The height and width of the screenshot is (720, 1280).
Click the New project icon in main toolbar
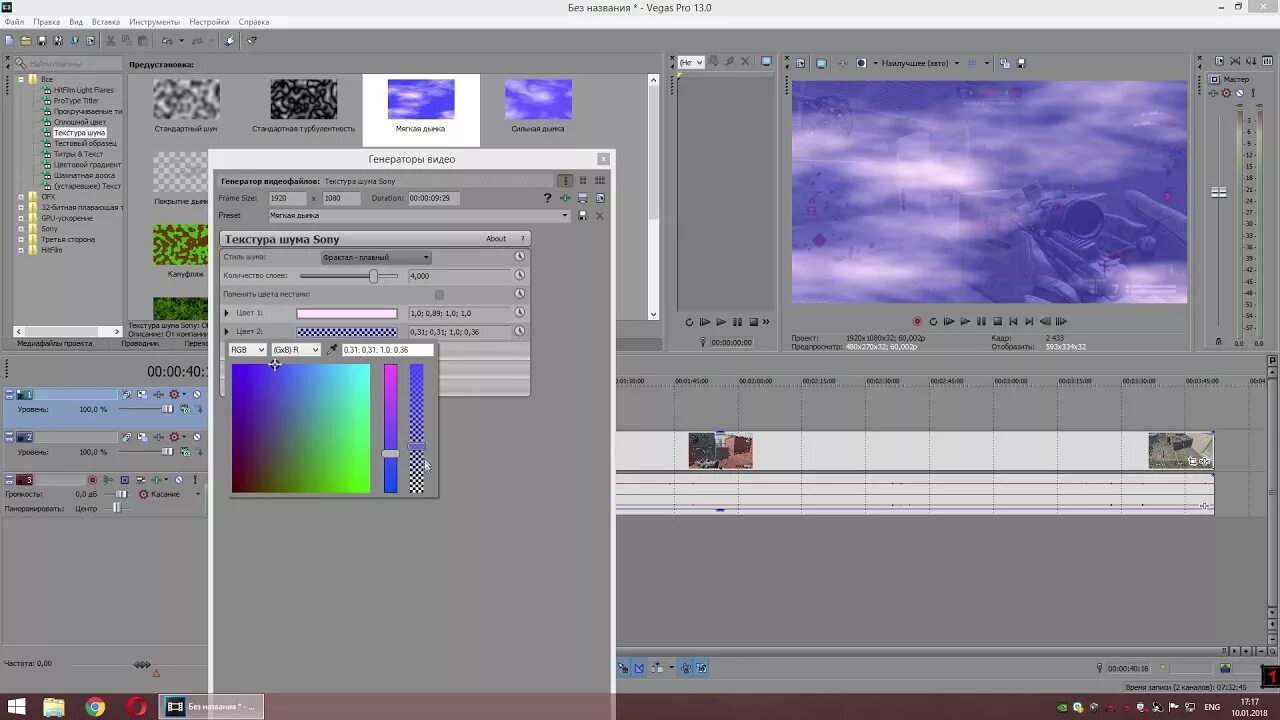coord(9,41)
